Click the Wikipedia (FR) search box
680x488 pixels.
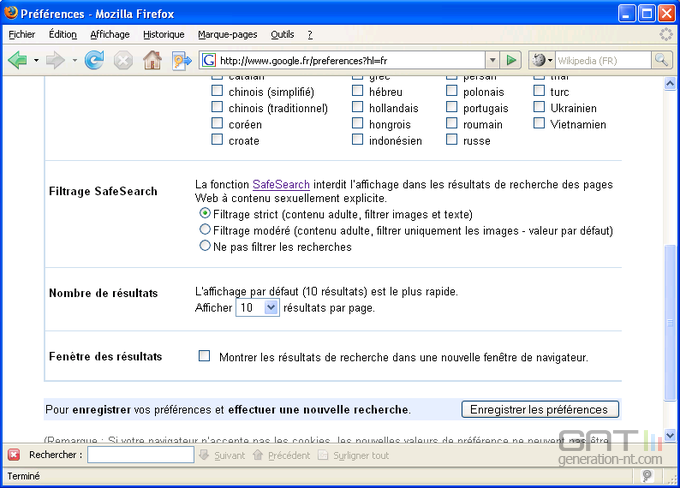click(x=603, y=60)
